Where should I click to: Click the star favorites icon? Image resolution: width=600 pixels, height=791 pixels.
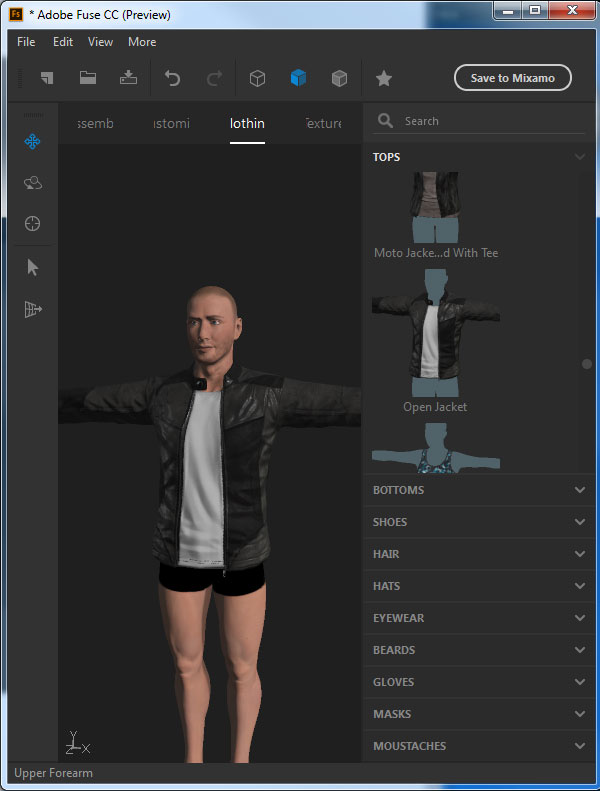(384, 78)
